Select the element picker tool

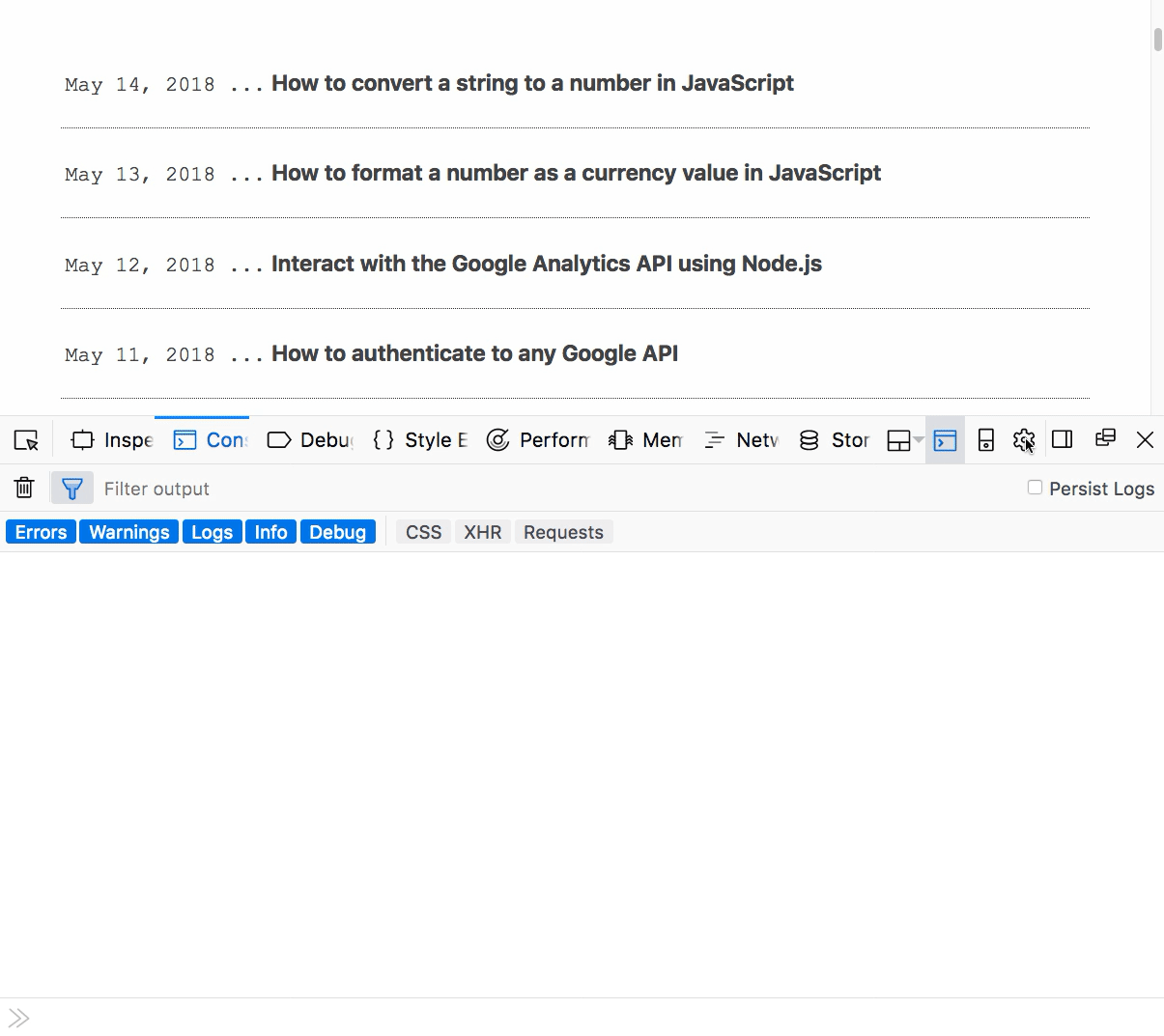[26, 439]
